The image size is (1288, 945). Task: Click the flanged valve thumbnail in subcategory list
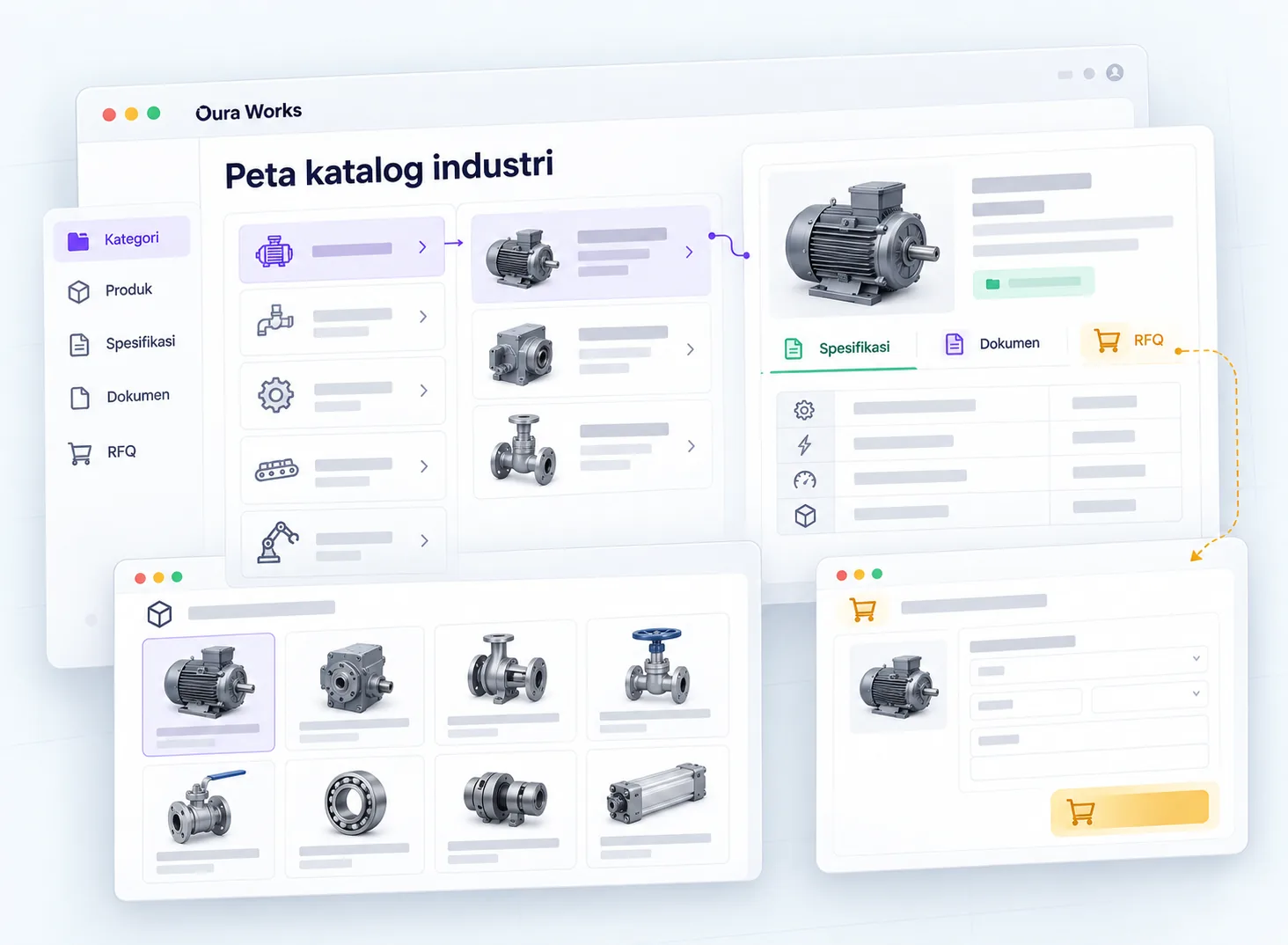tap(524, 450)
